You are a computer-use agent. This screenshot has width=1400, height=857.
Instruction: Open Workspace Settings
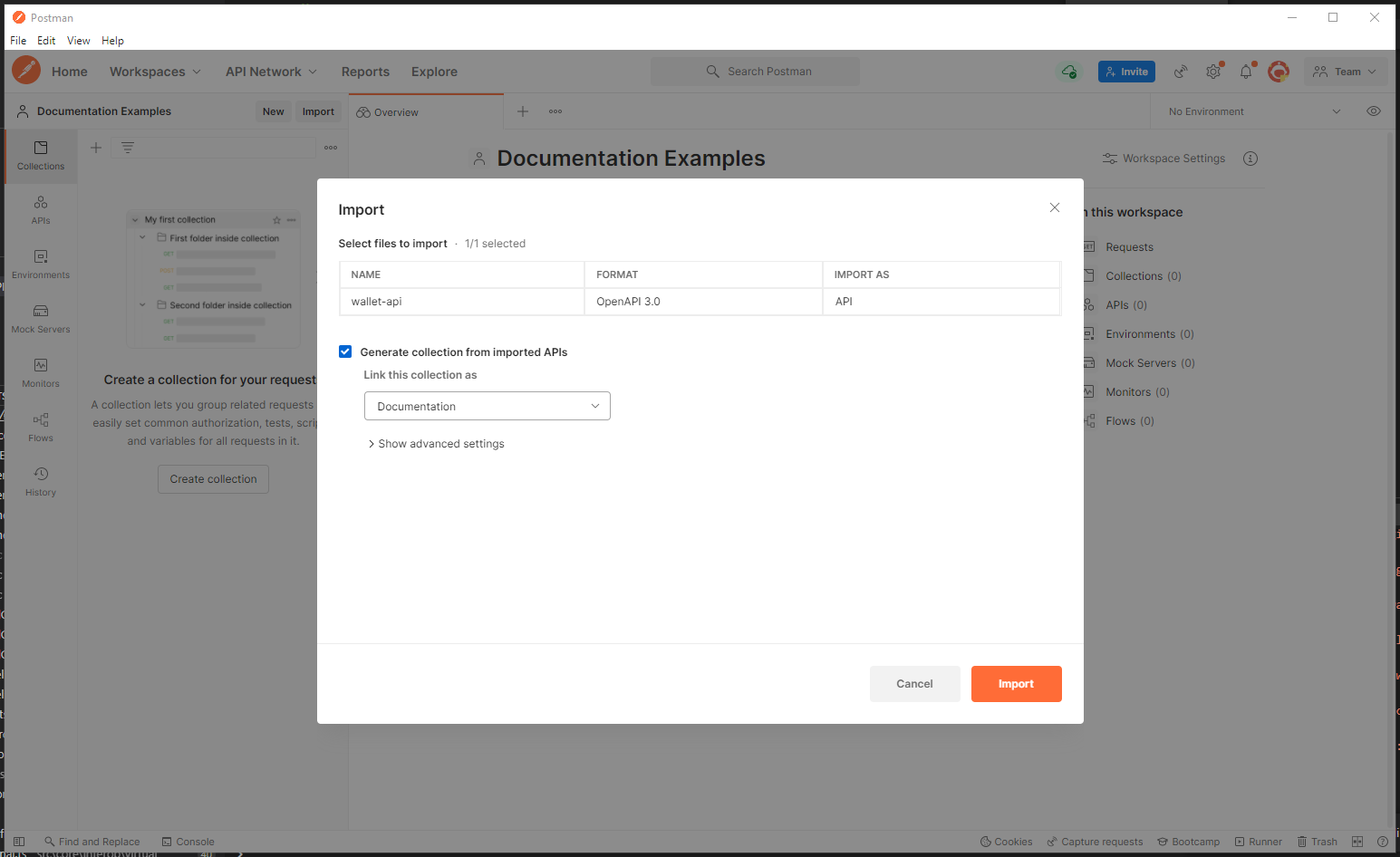tap(1163, 159)
